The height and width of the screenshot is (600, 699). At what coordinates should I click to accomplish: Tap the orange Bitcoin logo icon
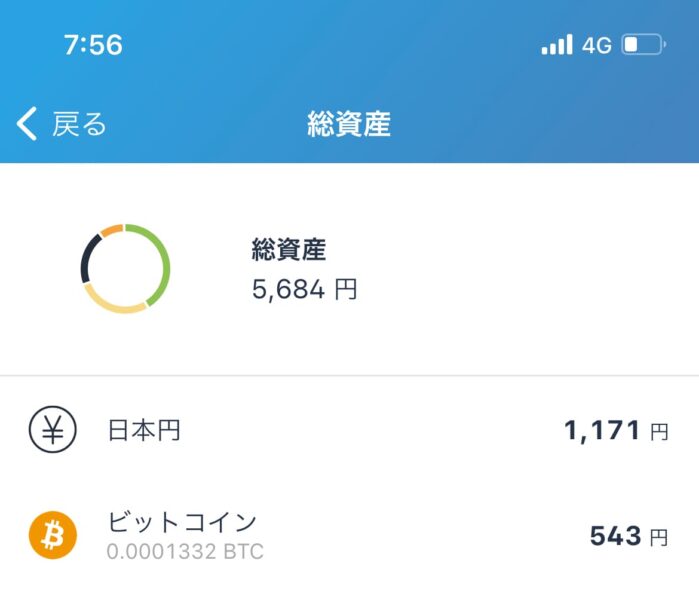coord(53,535)
